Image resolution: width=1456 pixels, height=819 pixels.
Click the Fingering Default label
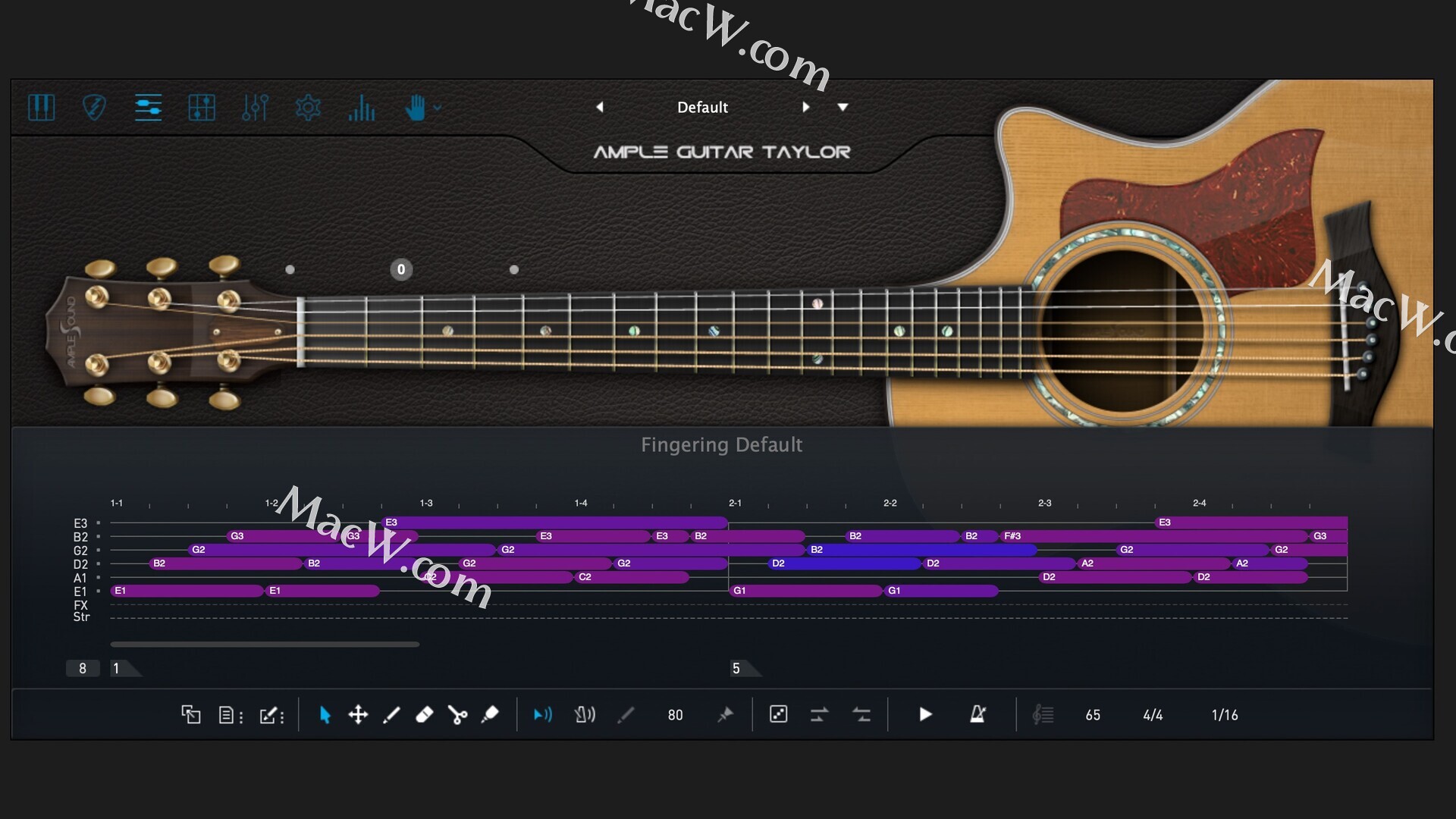click(x=721, y=444)
